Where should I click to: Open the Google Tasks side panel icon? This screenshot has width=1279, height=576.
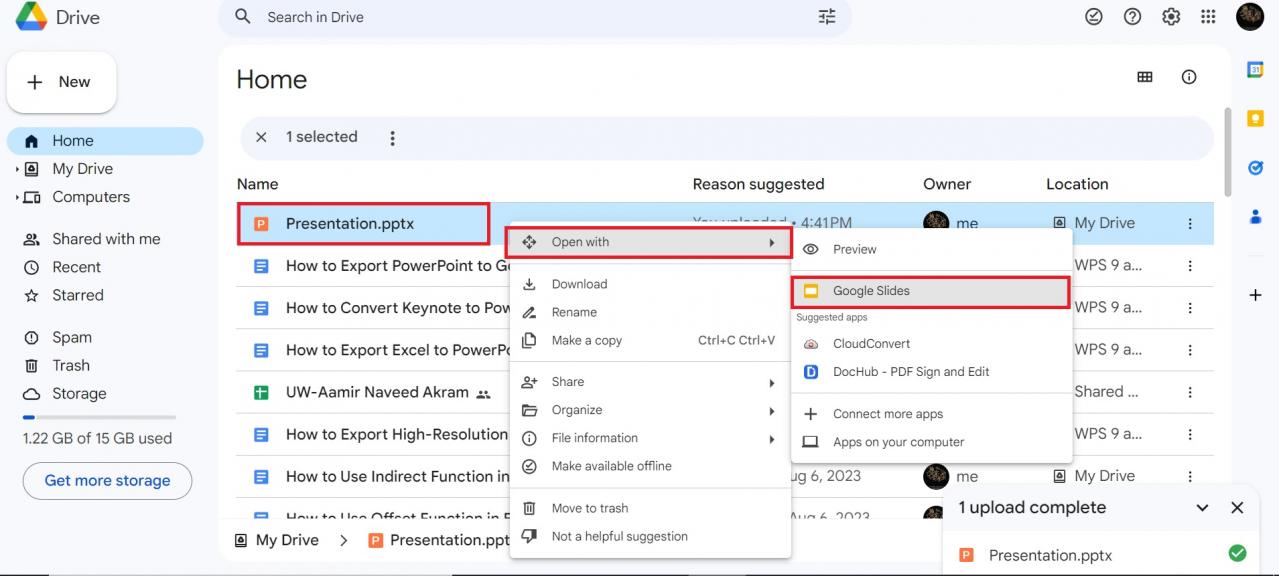point(1255,167)
